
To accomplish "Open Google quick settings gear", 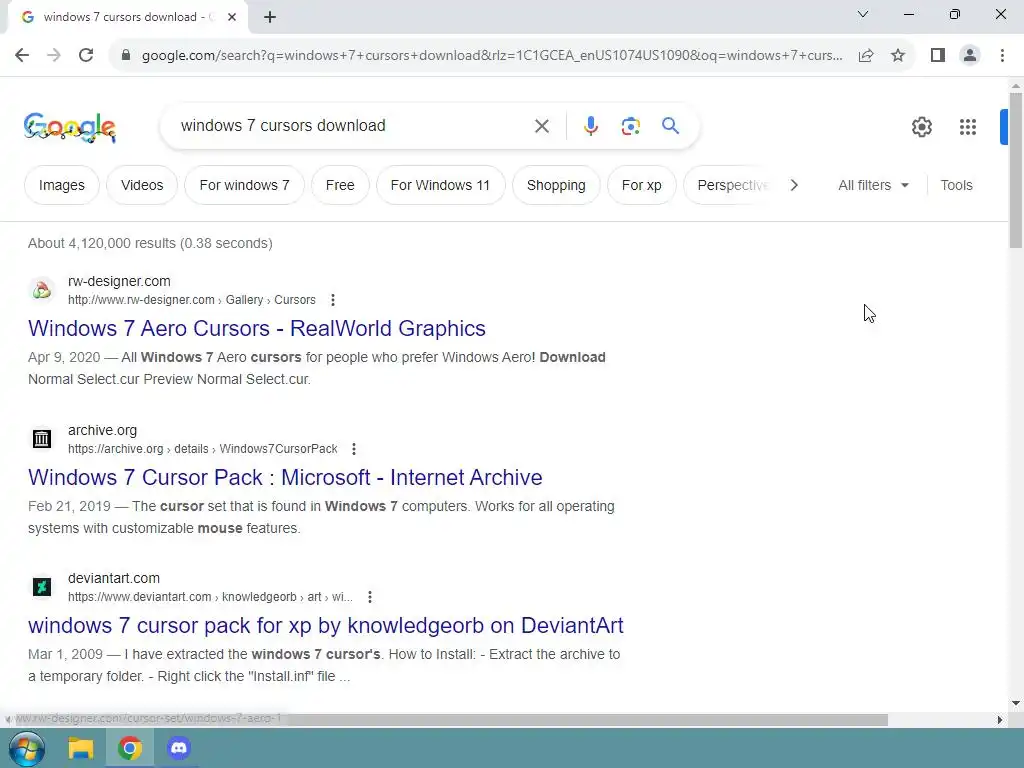I will (x=921, y=127).
